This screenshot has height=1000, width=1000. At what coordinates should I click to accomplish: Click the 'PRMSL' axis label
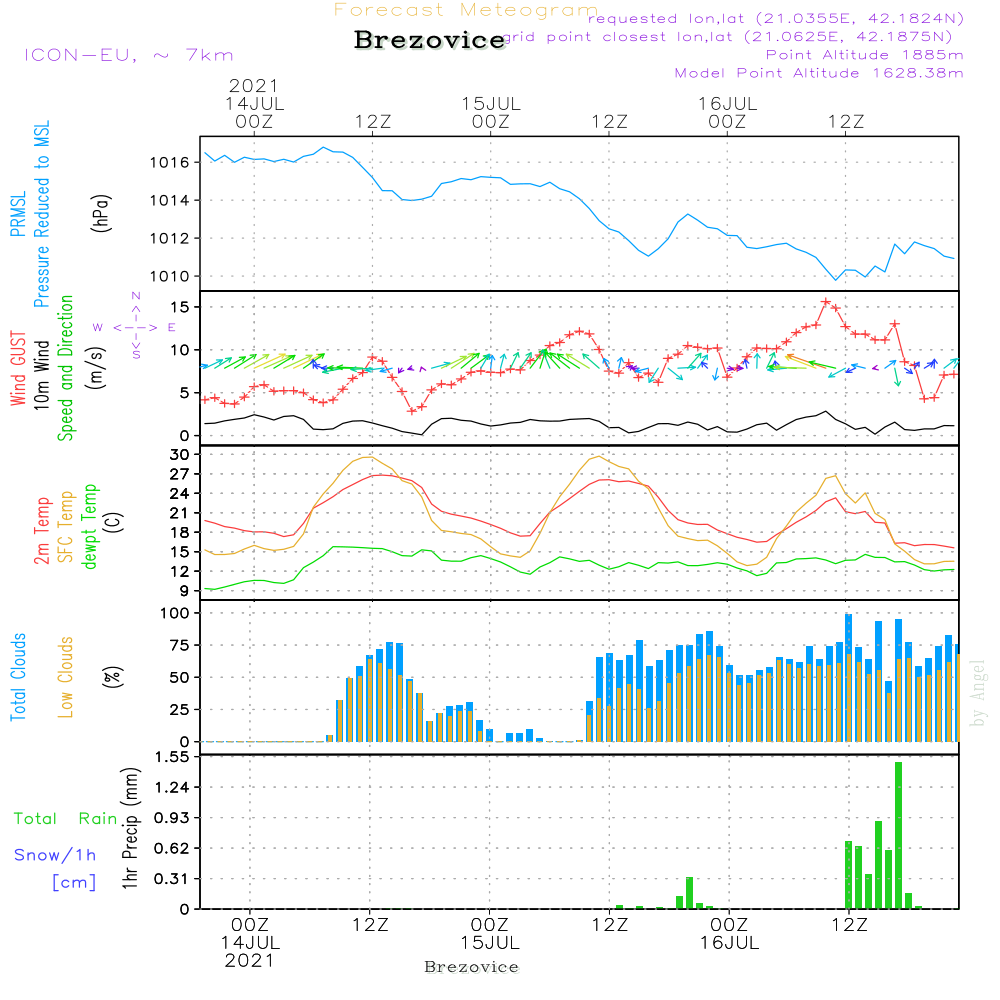(x=18, y=214)
